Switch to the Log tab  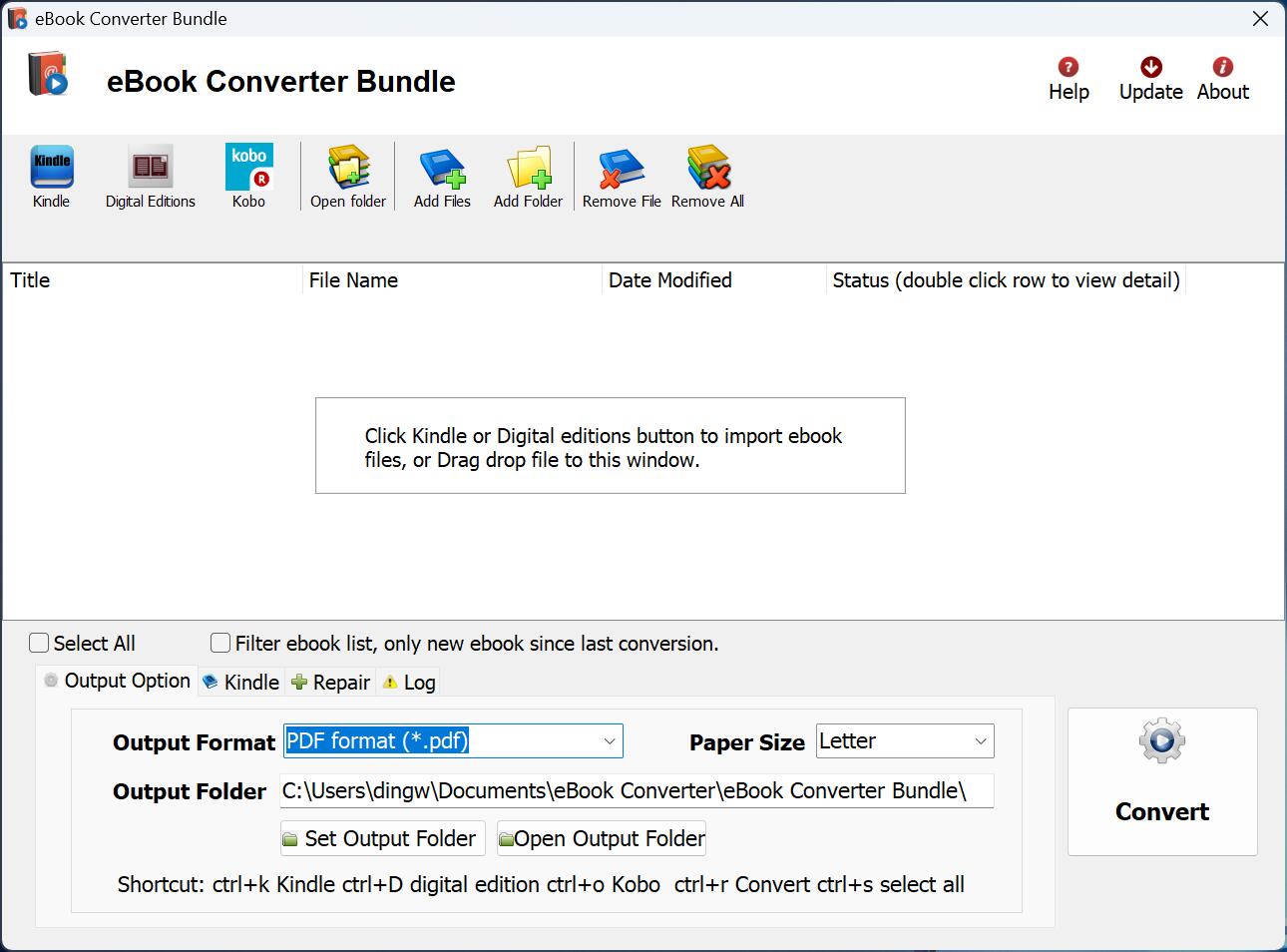(410, 683)
